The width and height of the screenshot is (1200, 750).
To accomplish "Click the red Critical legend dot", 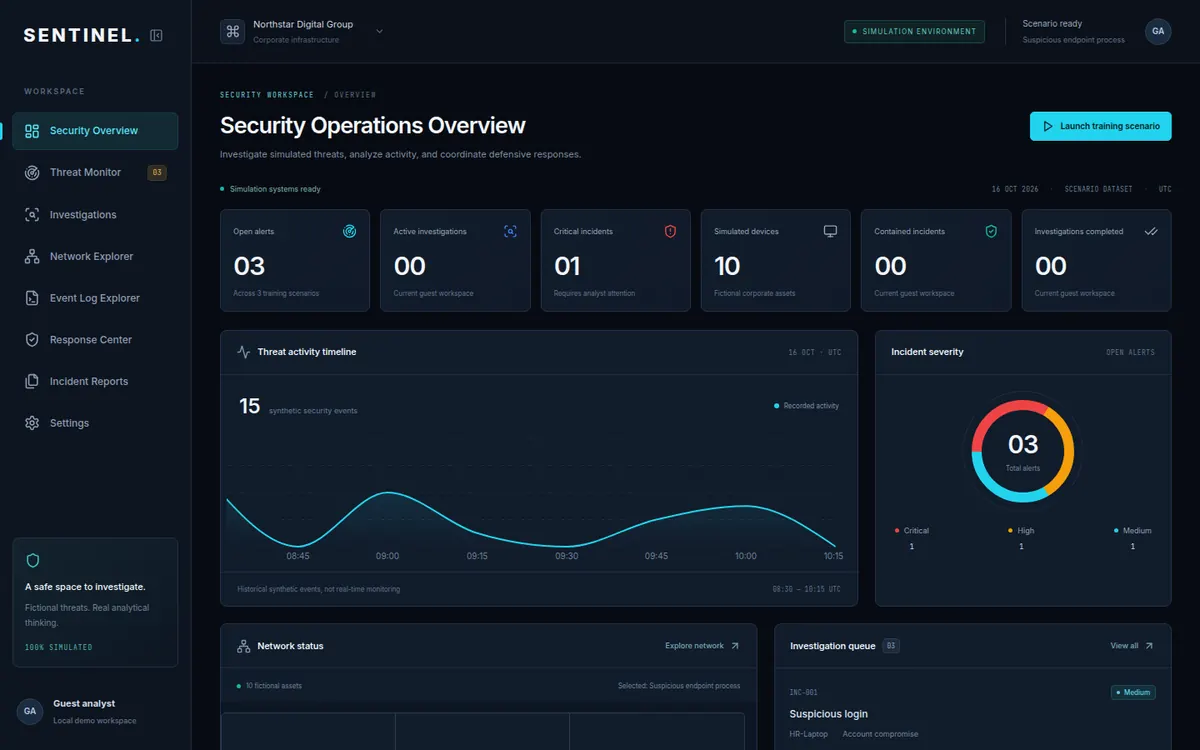I will click(897, 531).
